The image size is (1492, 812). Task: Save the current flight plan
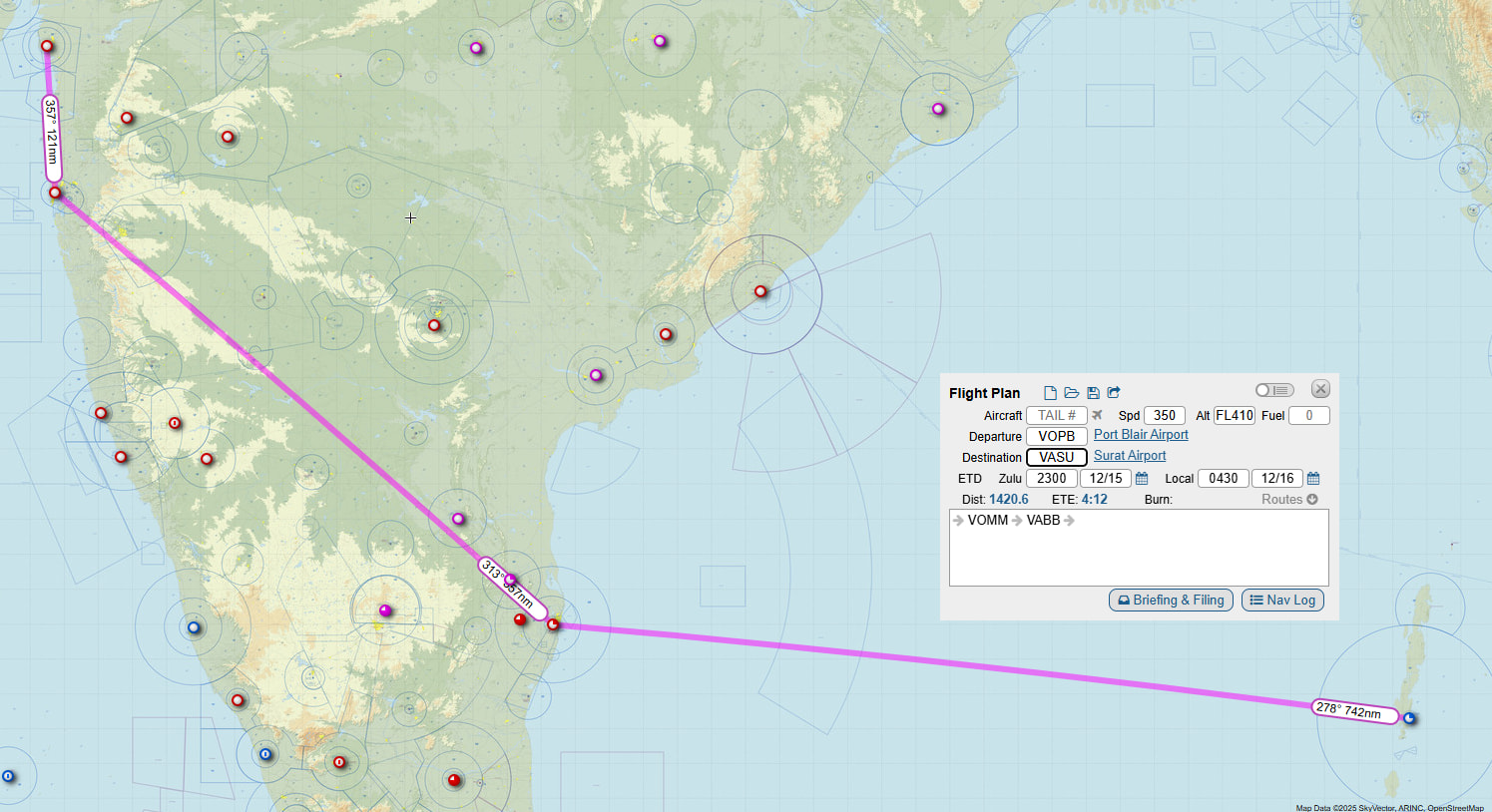1093,393
